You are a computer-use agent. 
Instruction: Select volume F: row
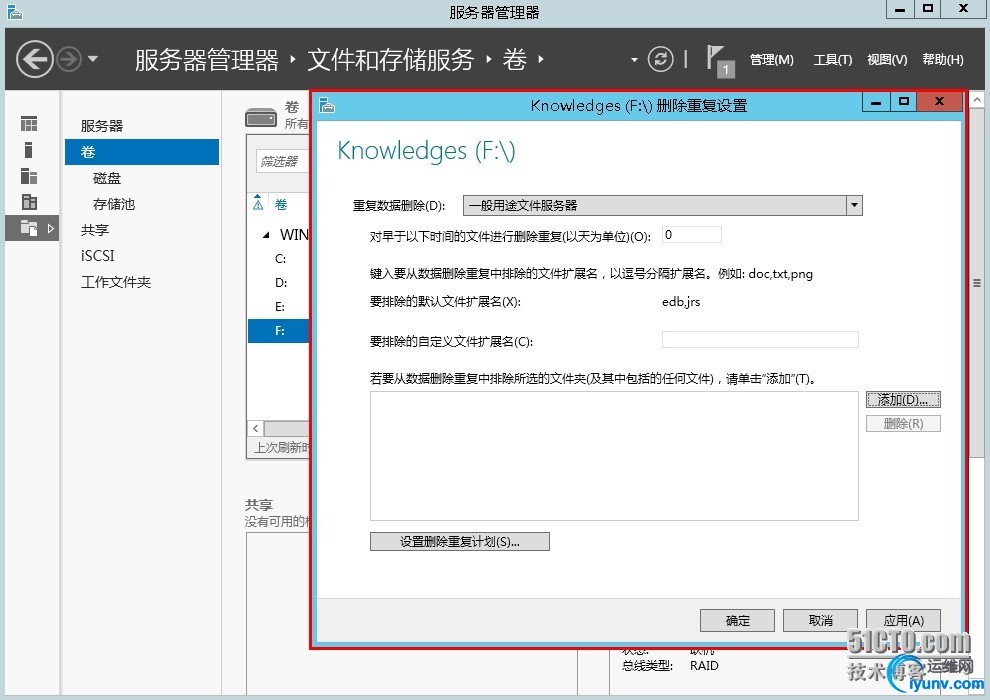(279, 331)
